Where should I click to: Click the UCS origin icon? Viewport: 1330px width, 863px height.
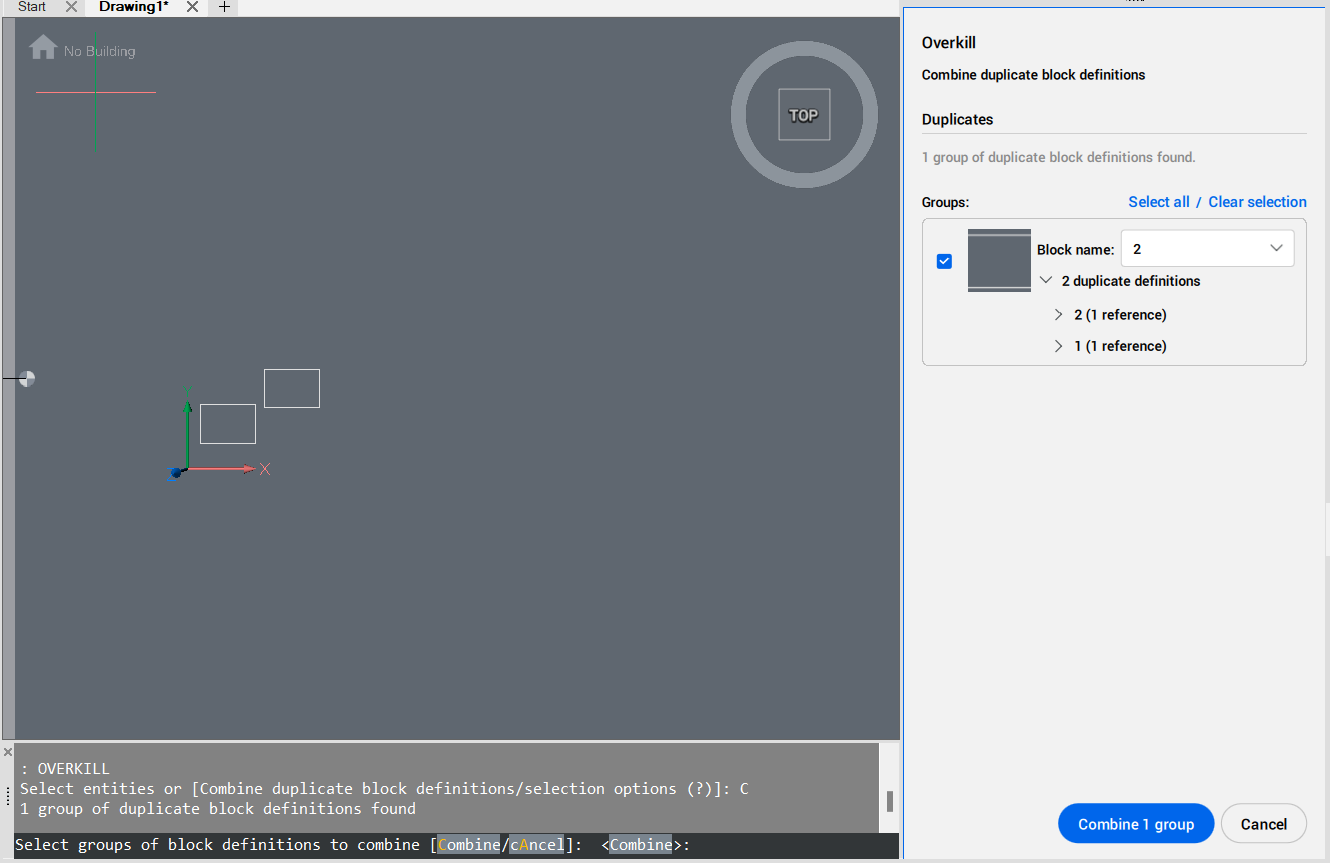pyautogui.click(x=177, y=472)
